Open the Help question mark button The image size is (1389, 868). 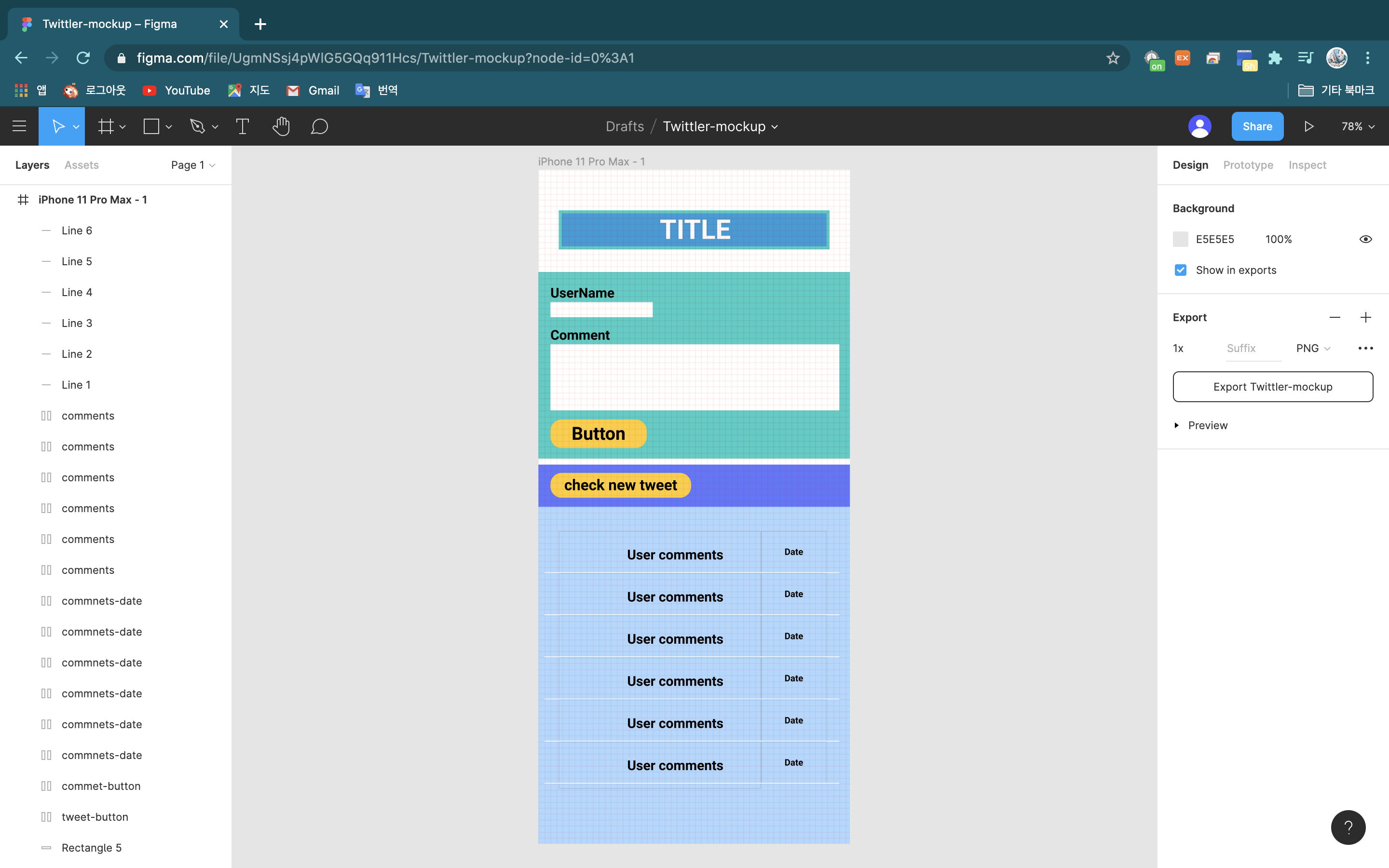point(1348,827)
